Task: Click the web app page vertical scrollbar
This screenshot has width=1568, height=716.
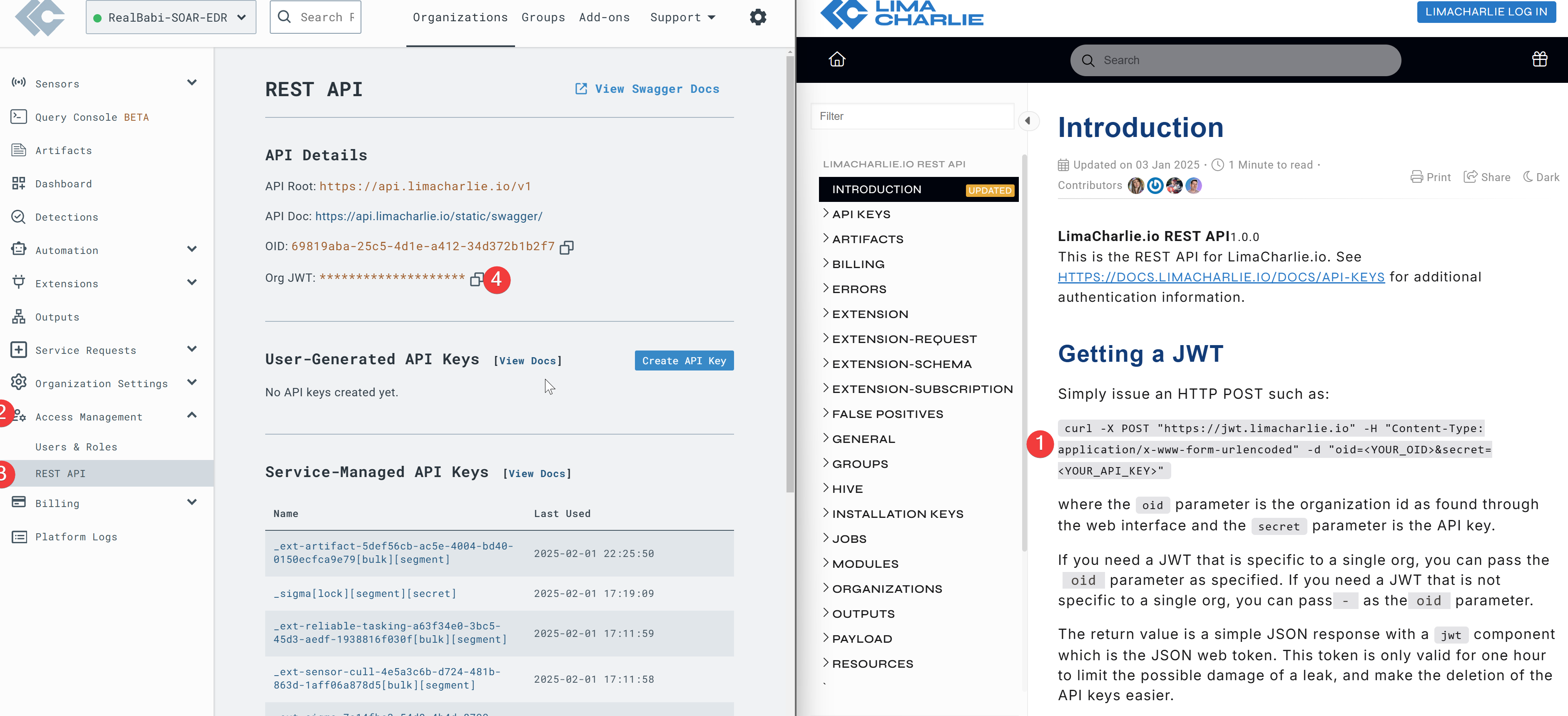Action: pyautogui.click(x=790, y=274)
